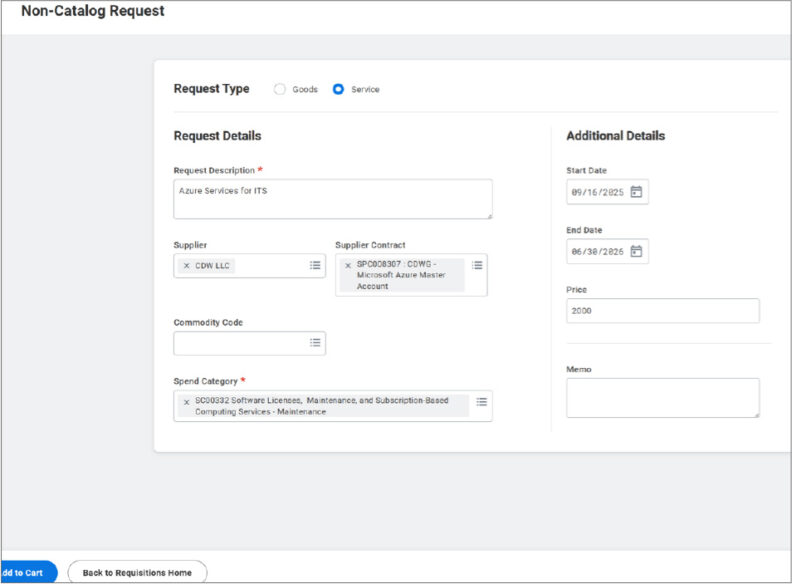Click the Request Description field label
The height and width of the screenshot is (584, 792).
coord(214,170)
